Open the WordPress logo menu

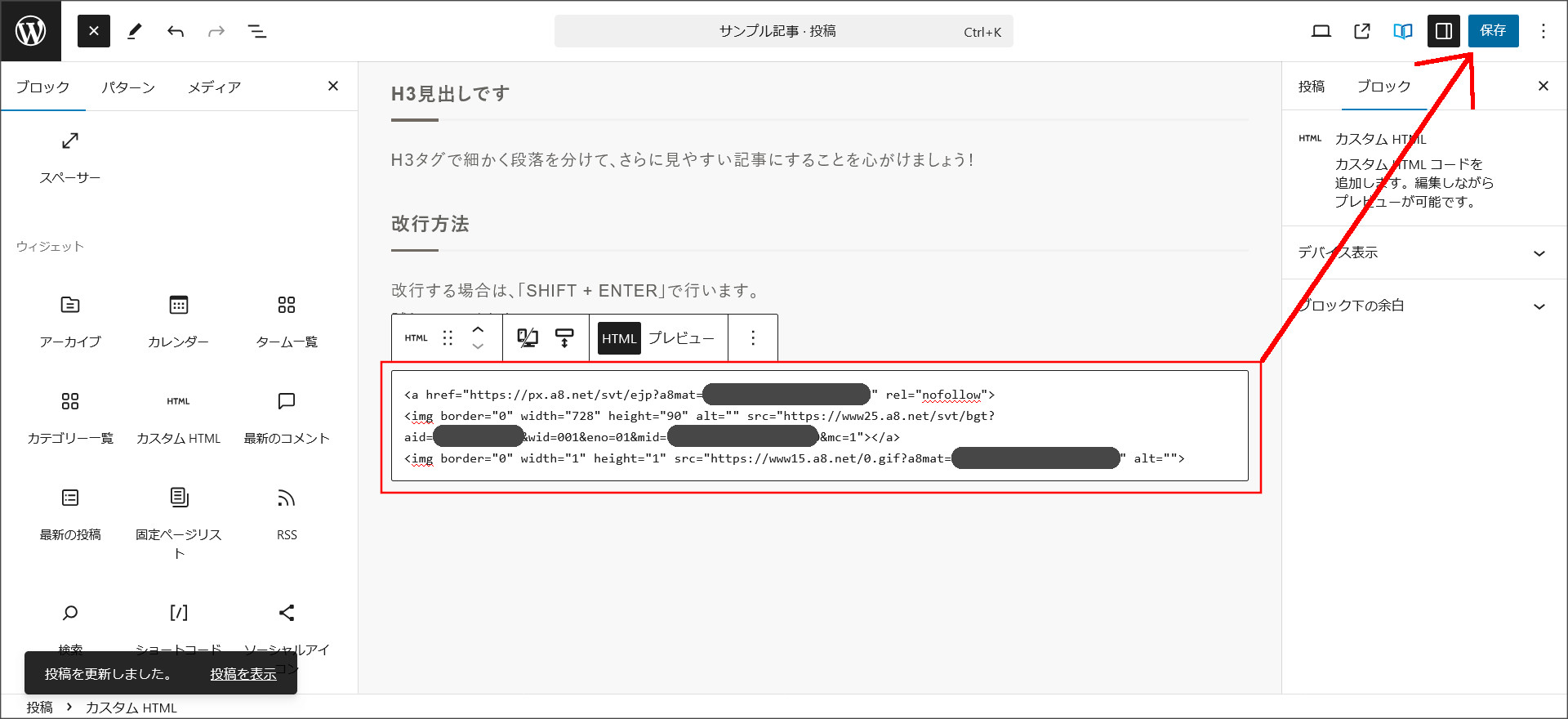[x=30, y=31]
